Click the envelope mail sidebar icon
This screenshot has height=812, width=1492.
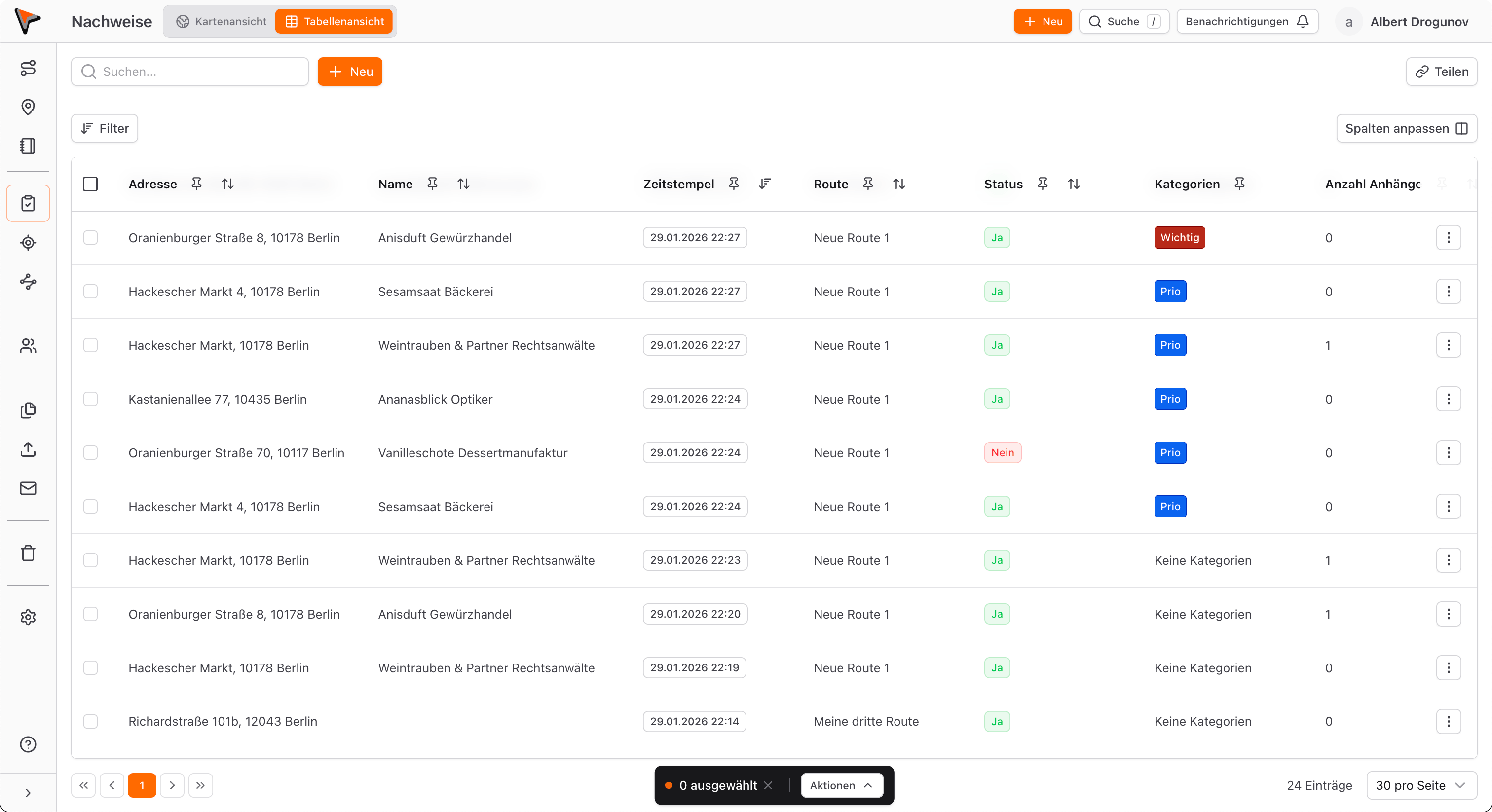tap(28, 488)
